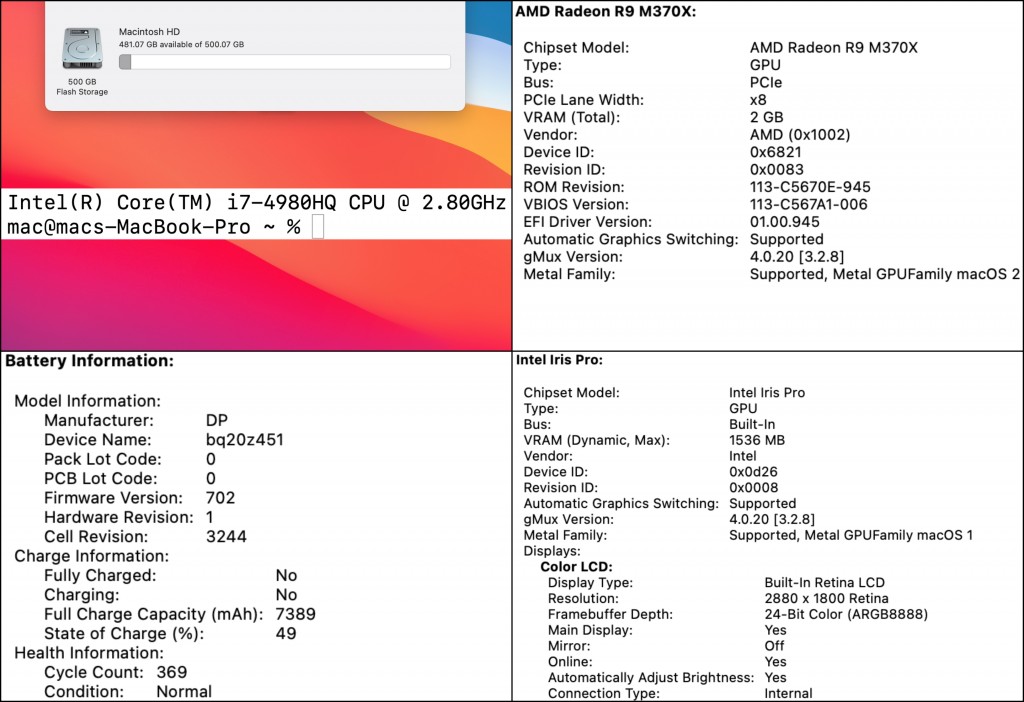The width and height of the screenshot is (1024, 702).
Task: Click the "Charge Information:" label
Action: [x=91, y=556]
